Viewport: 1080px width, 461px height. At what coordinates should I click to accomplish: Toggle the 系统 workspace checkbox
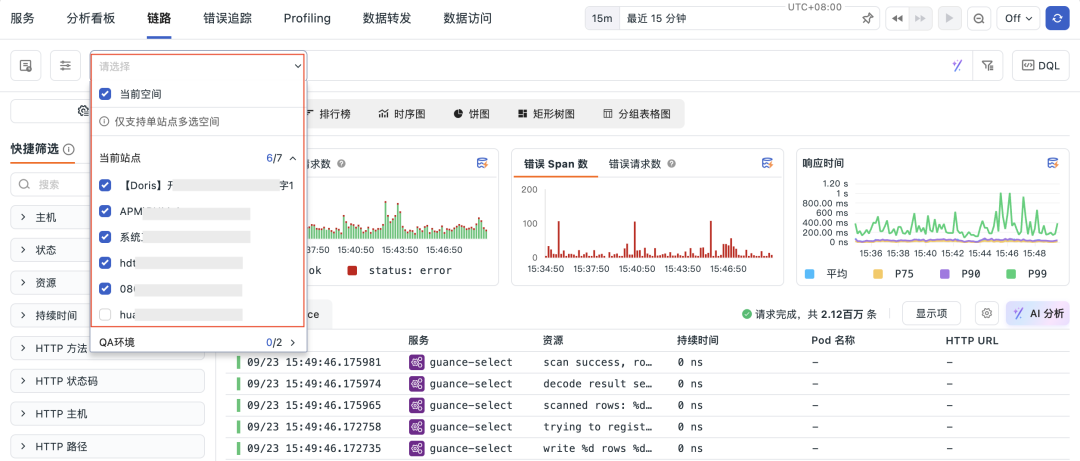click(105, 236)
